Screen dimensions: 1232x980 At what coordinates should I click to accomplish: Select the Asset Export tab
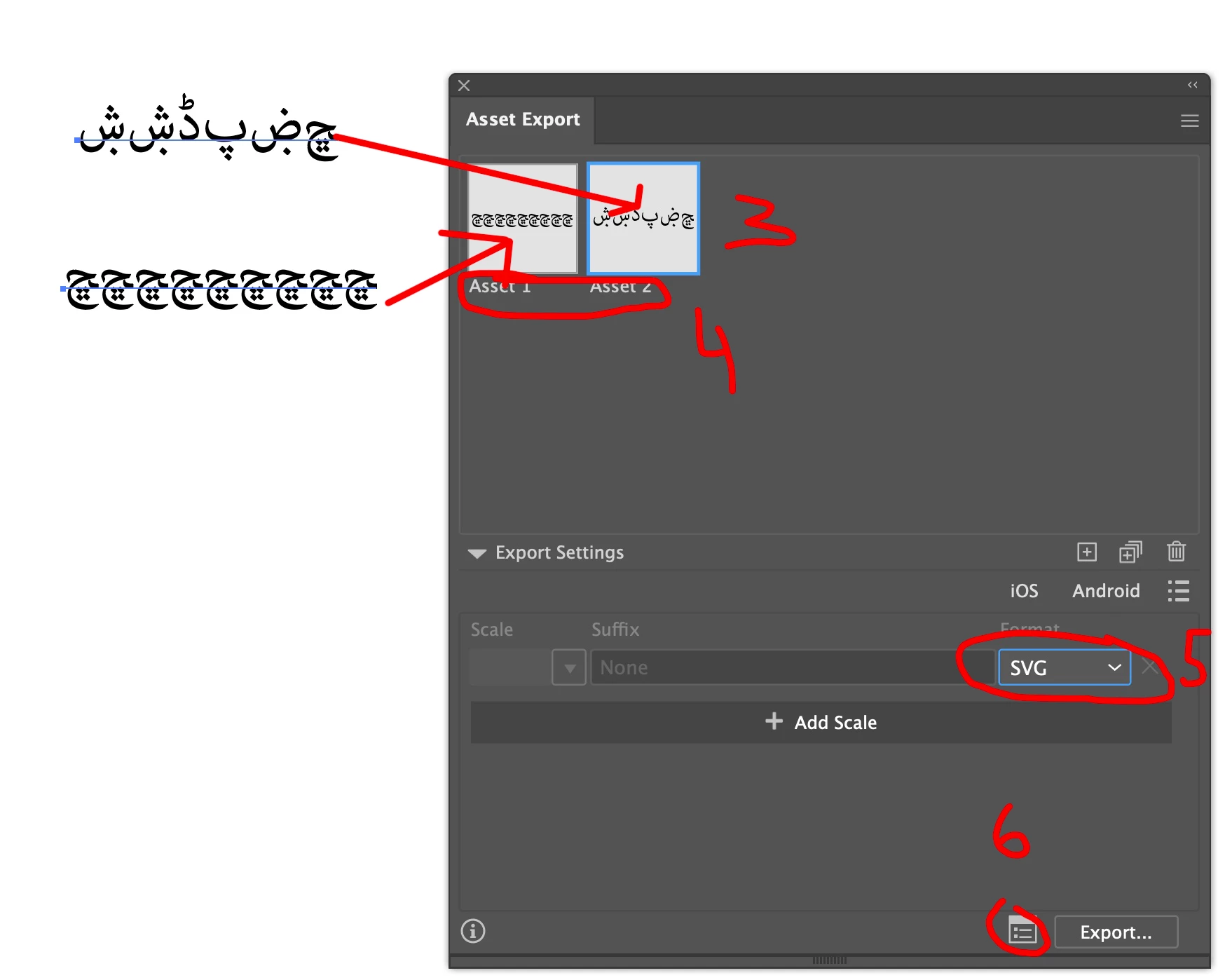point(523,119)
